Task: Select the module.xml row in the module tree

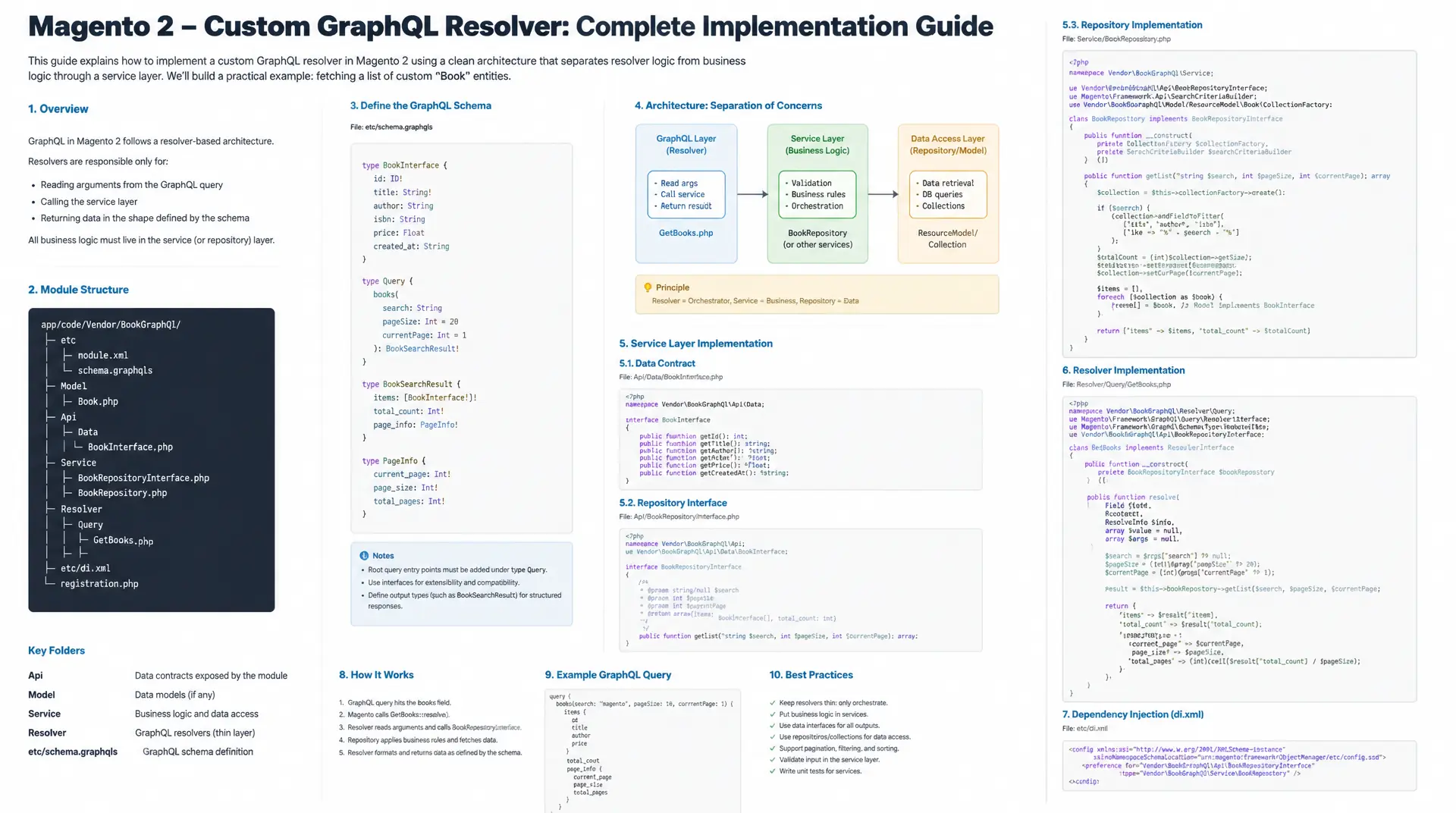Action: 102,356
